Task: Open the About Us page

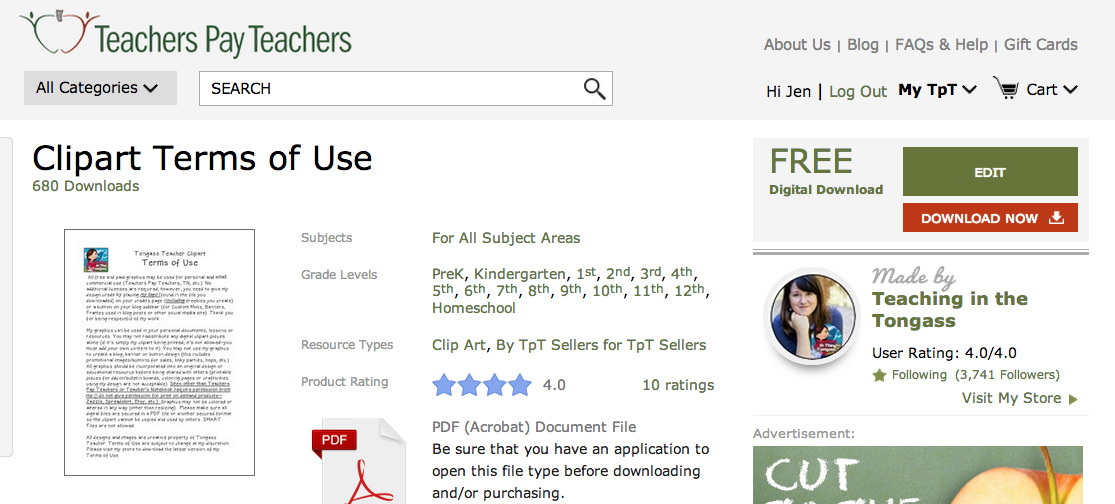Action: point(796,44)
